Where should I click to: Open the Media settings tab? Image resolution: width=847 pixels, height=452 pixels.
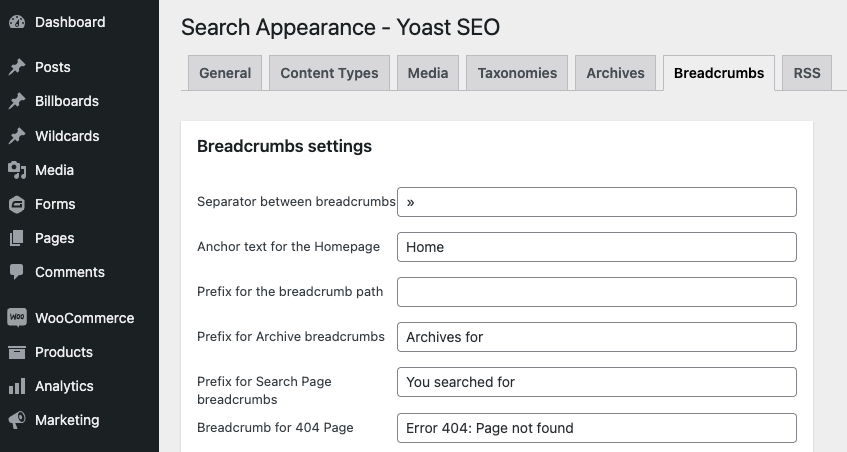[x=428, y=73]
